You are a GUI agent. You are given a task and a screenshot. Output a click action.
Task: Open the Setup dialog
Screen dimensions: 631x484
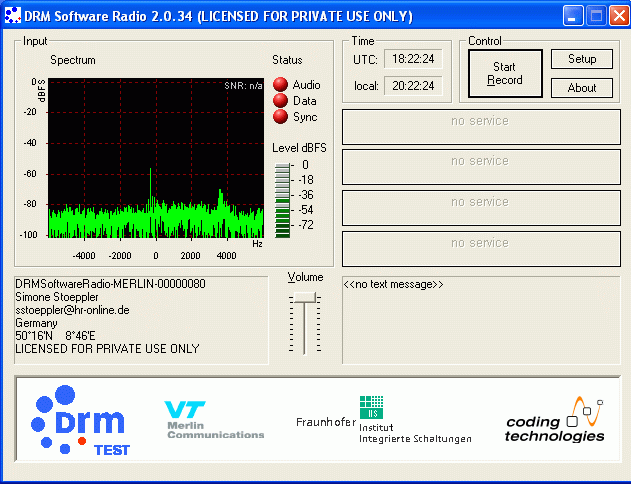[582, 59]
